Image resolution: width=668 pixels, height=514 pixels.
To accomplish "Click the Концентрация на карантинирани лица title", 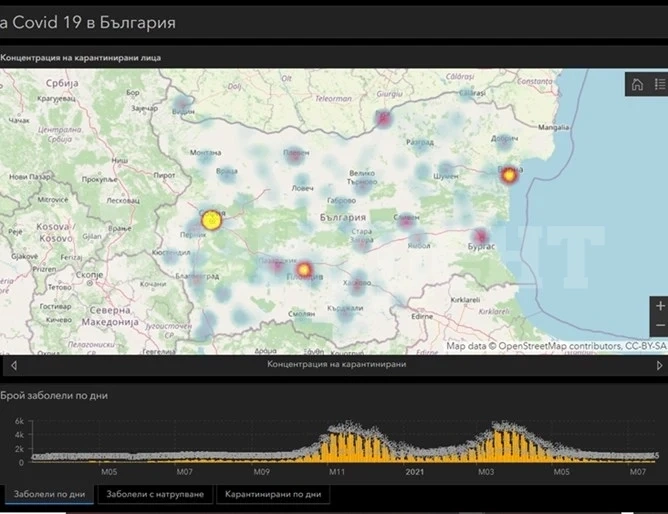I will point(81,57).
